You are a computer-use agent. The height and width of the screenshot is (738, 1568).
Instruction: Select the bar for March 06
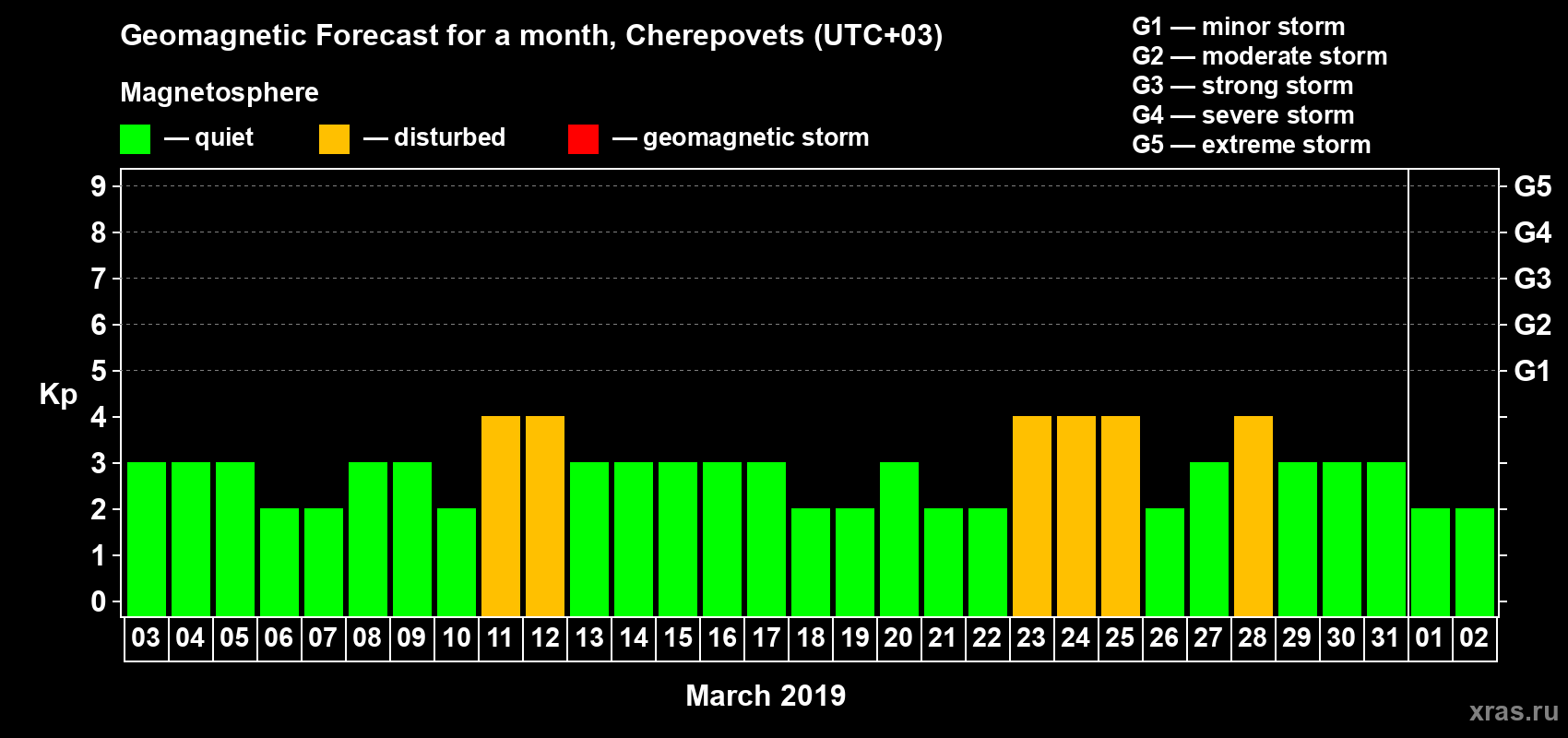pyautogui.click(x=279, y=562)
